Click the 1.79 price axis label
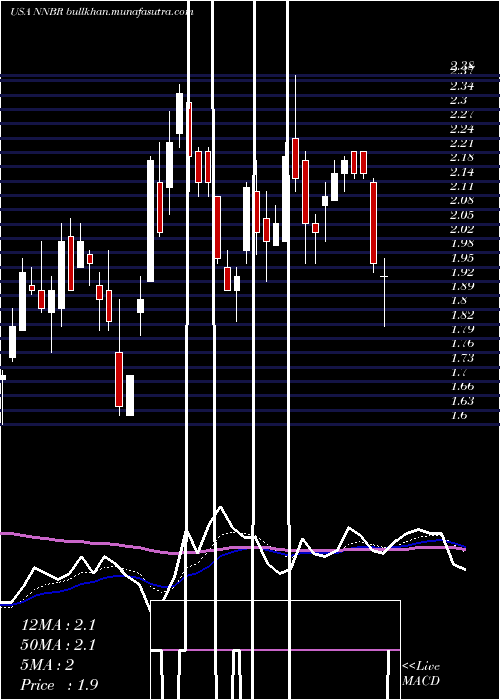 coord(462,329)
